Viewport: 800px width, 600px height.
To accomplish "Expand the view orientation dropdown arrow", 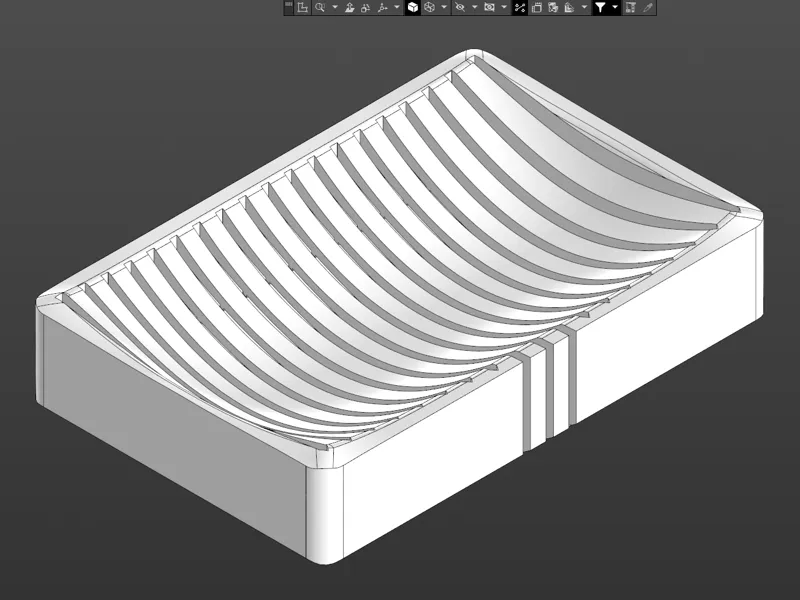I will click(x=397, y=7).
